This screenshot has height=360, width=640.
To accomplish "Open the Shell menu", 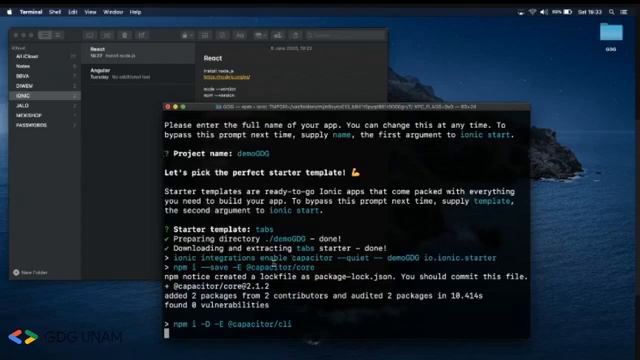I will [x=55, y=12].
